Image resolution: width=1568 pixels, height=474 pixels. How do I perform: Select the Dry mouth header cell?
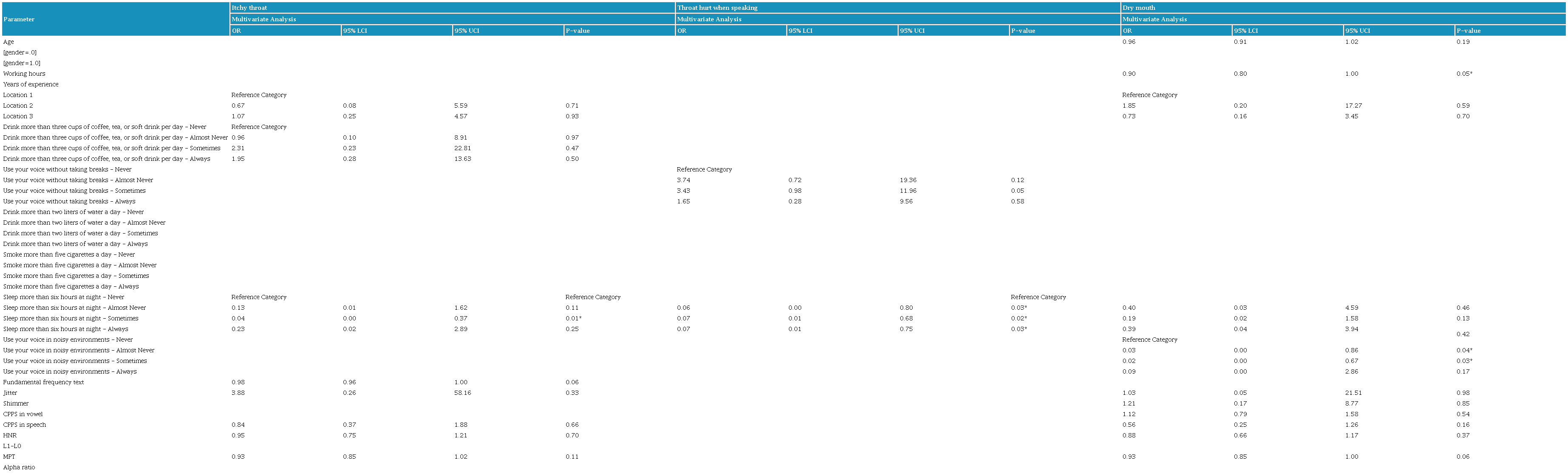(1138, 7)
